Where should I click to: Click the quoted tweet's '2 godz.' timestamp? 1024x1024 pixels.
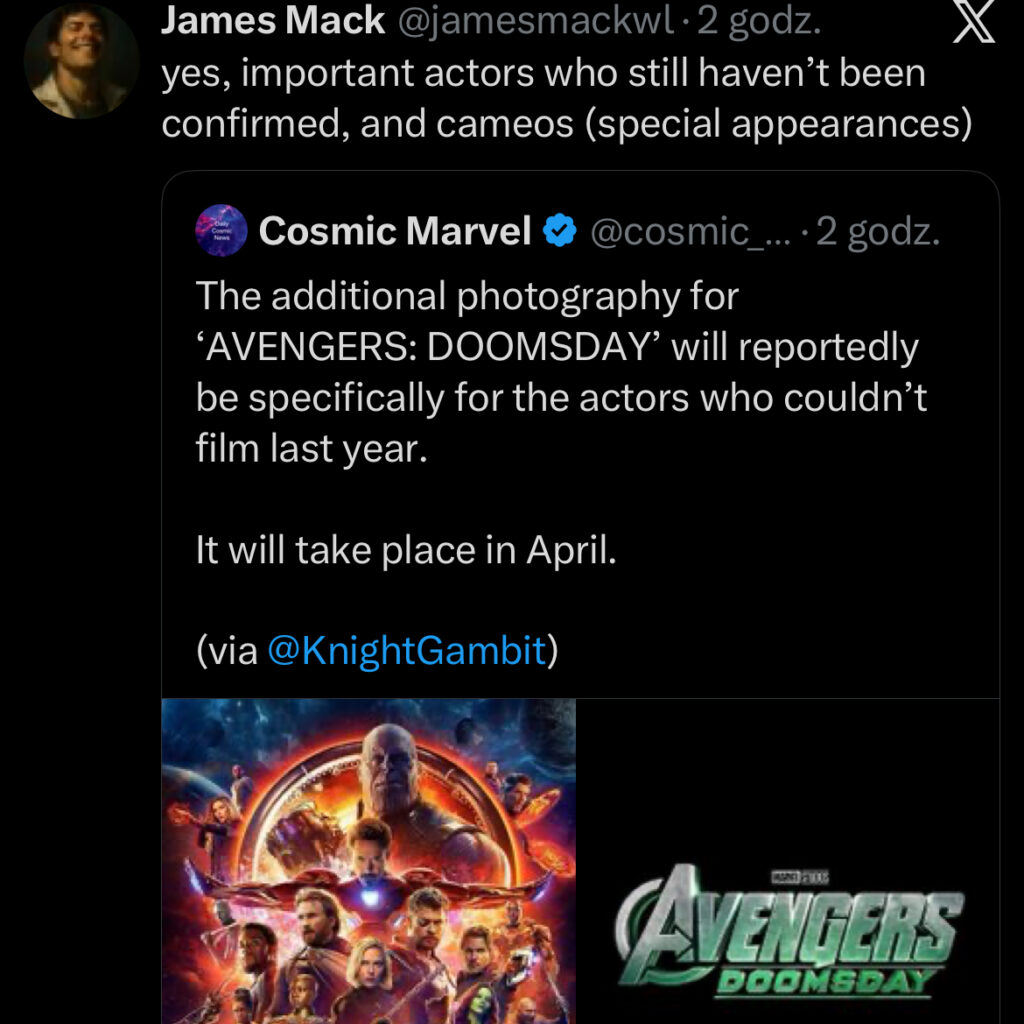(878, 232)
